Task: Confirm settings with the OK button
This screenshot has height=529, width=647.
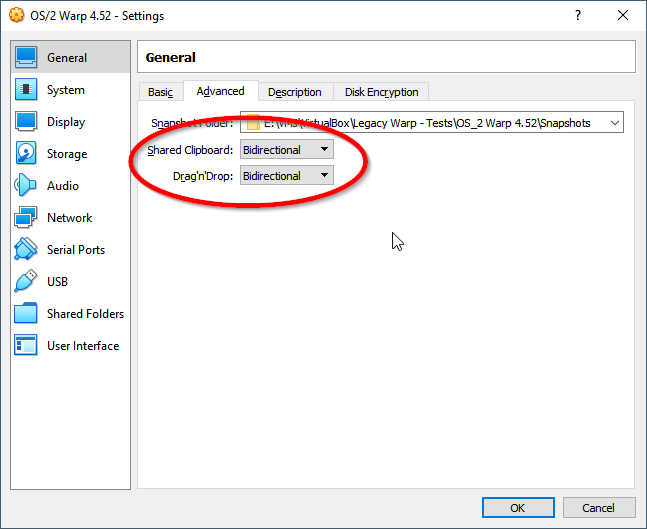Action: click(x=518, y=508)
